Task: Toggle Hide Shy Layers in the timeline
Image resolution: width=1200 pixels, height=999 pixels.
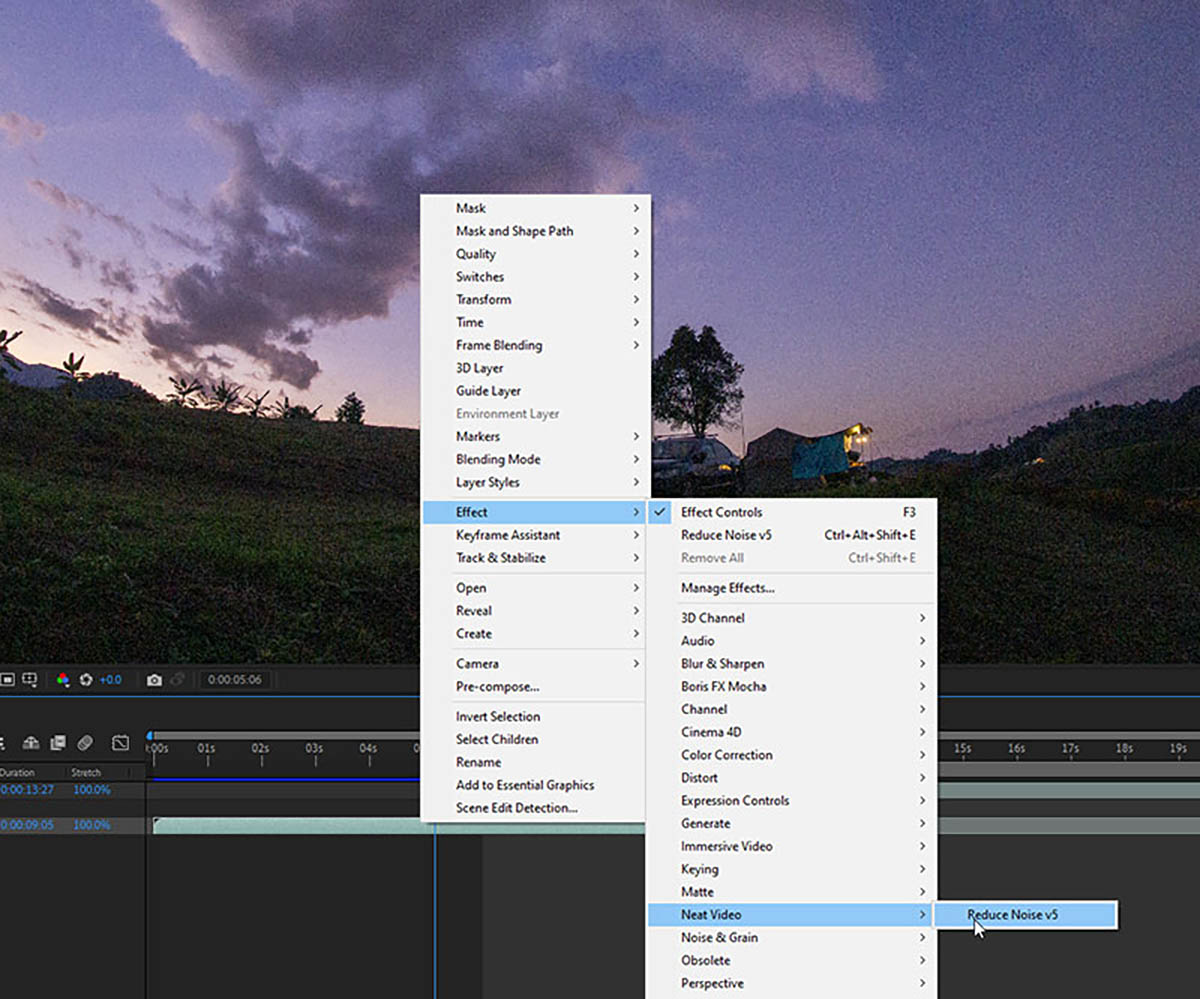Action: (x=31, y=743)
